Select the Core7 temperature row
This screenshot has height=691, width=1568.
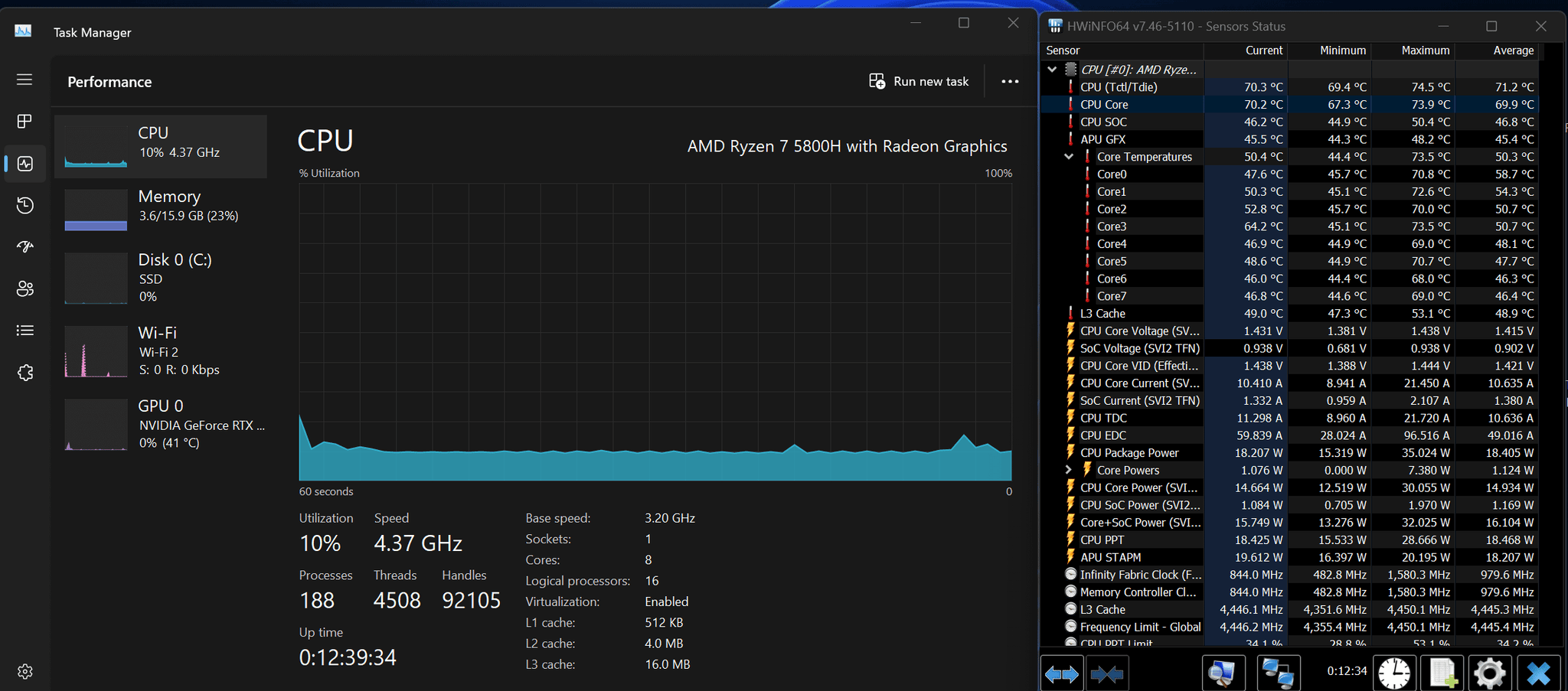click(x=1291, y=296)
